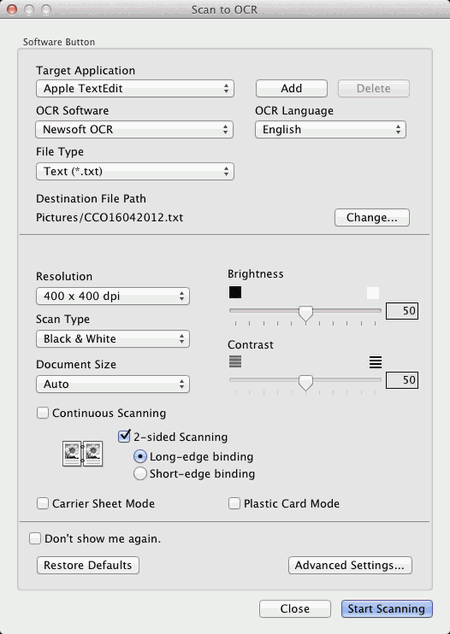Open Scan Type Black & White dropdown
The width and height of the screenshot is (450, 634).
(113, 339)
